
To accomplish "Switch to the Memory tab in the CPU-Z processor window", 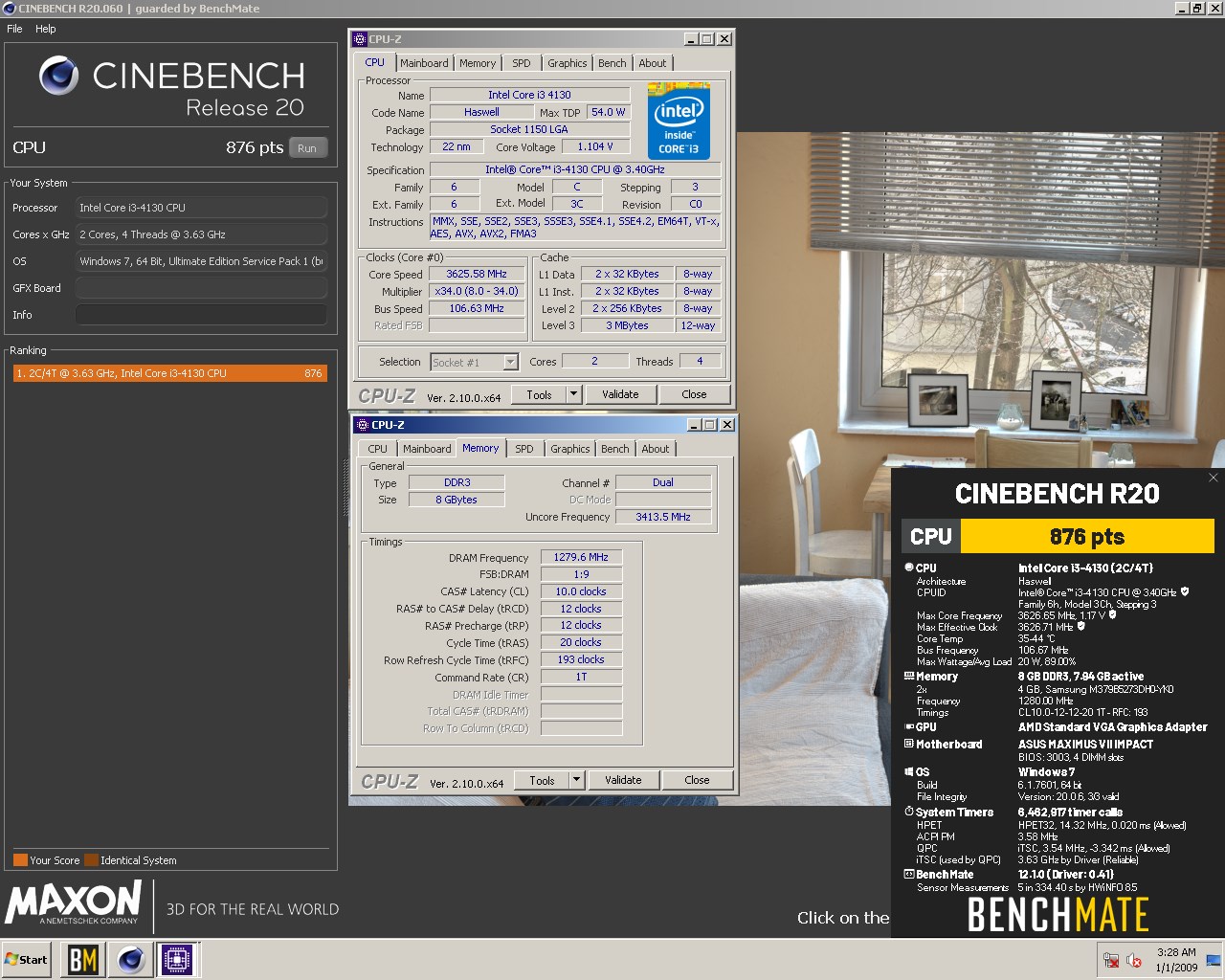I will [x=478, y=63].
